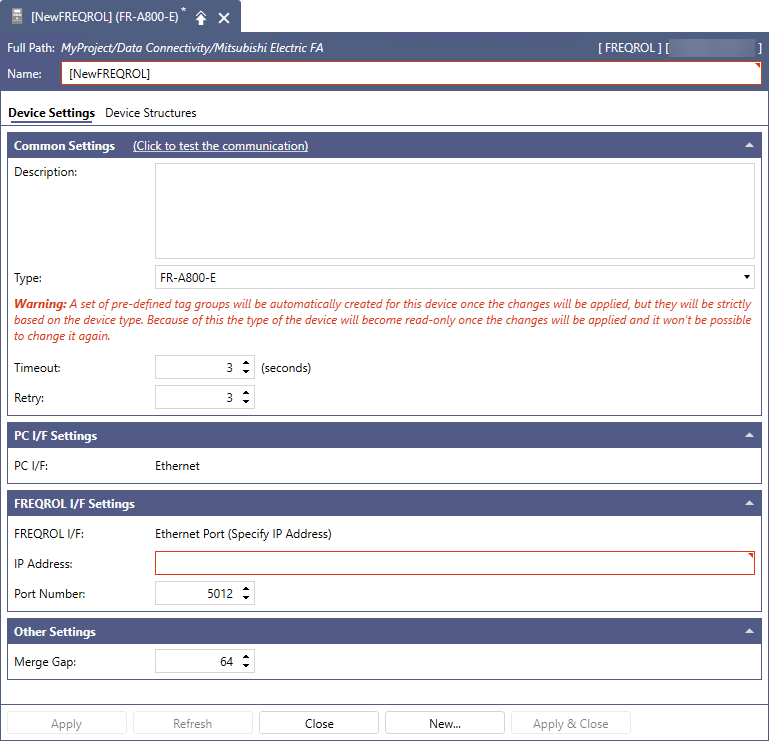This screenshot has width=769, height=741.
Task: Collapse the PC I/F Settings section
Action: (749, 435)
